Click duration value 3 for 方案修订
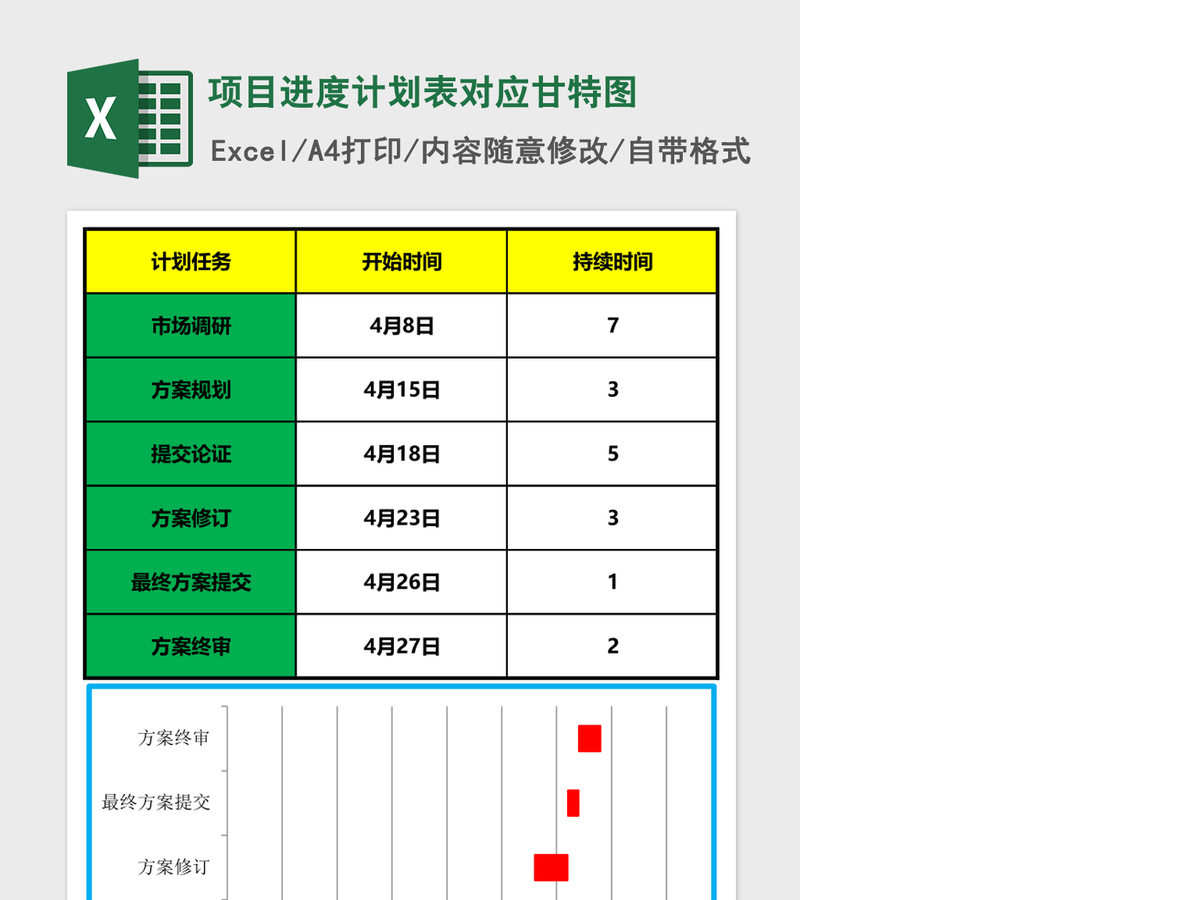 (x=612, y=518)
